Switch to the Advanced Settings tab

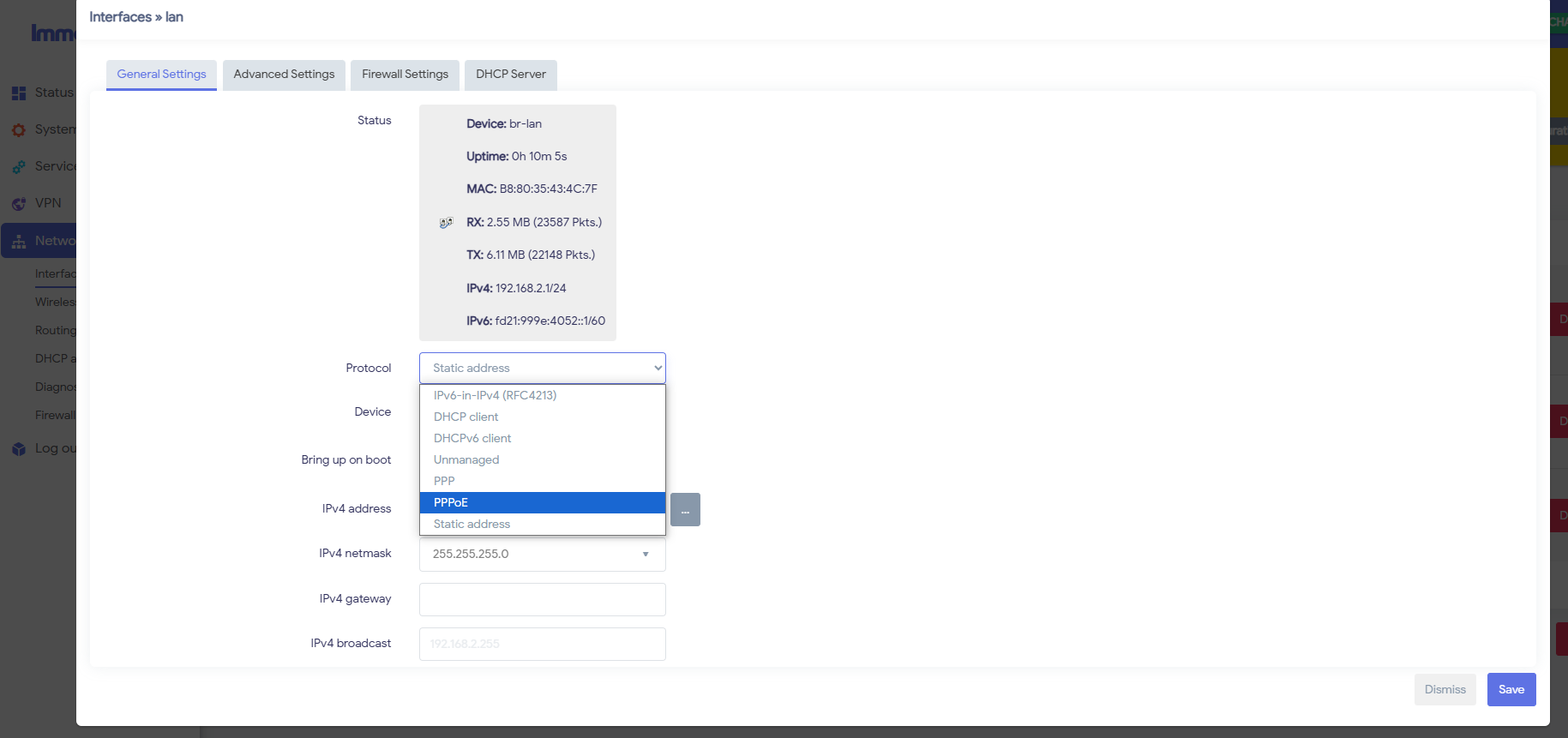point(285,75)
